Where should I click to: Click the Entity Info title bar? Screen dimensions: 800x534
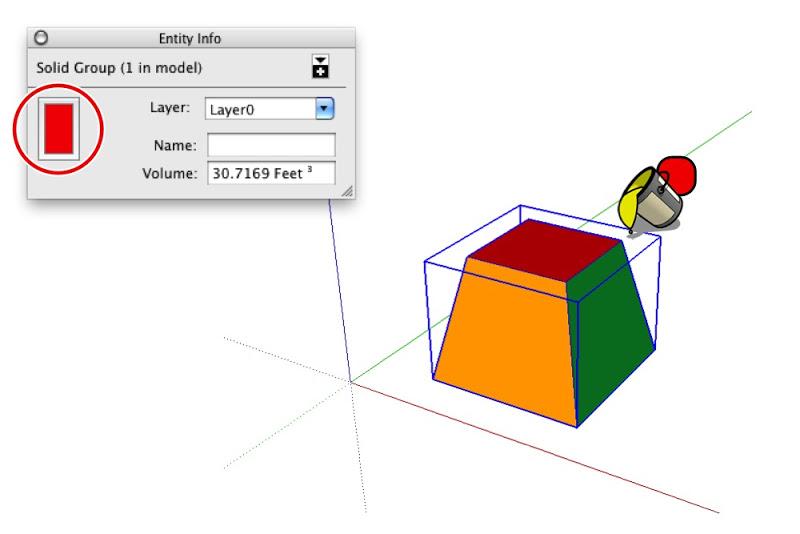[x=191, y=38]
